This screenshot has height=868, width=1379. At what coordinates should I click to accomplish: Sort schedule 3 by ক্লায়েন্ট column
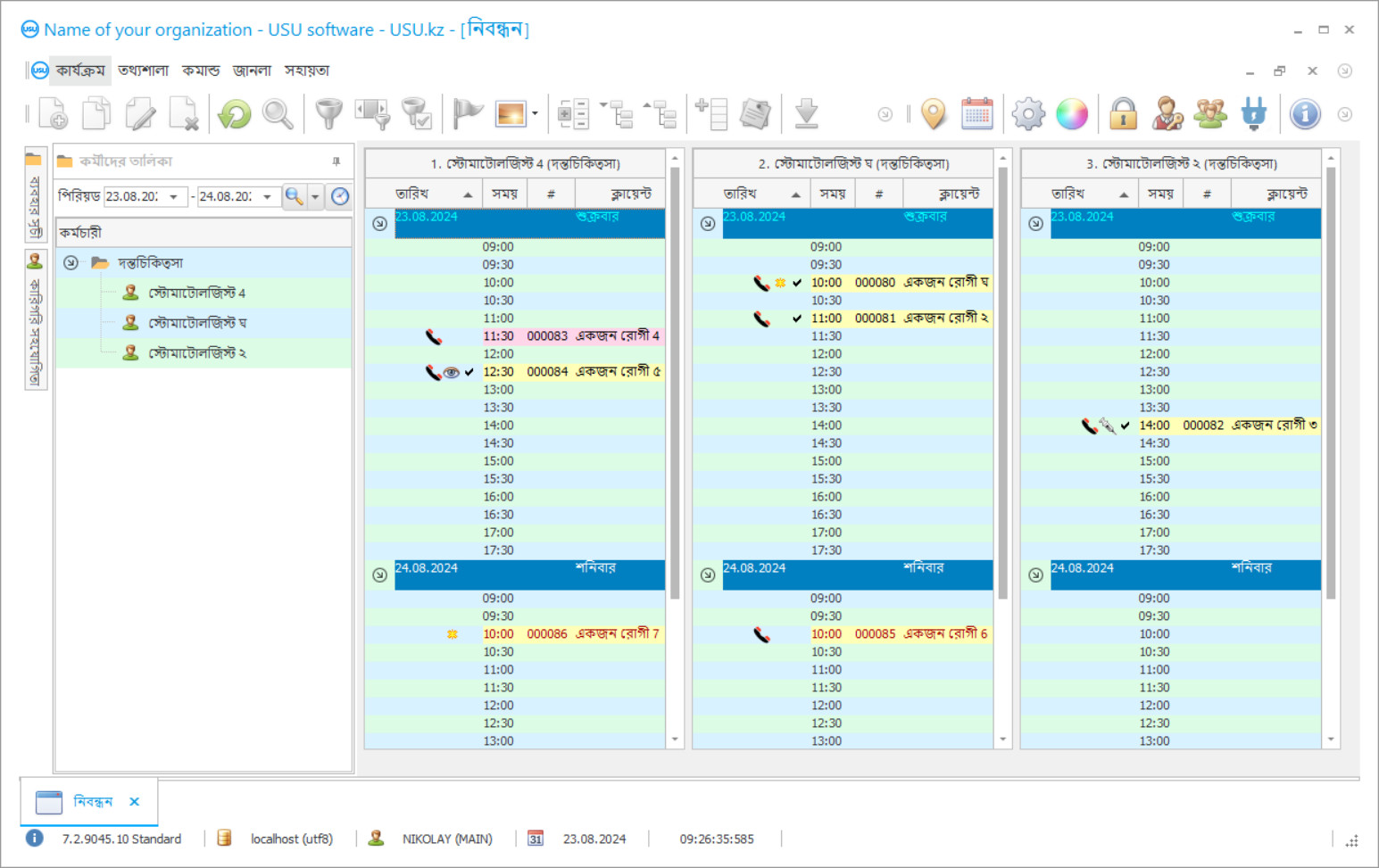(1276, 194)
